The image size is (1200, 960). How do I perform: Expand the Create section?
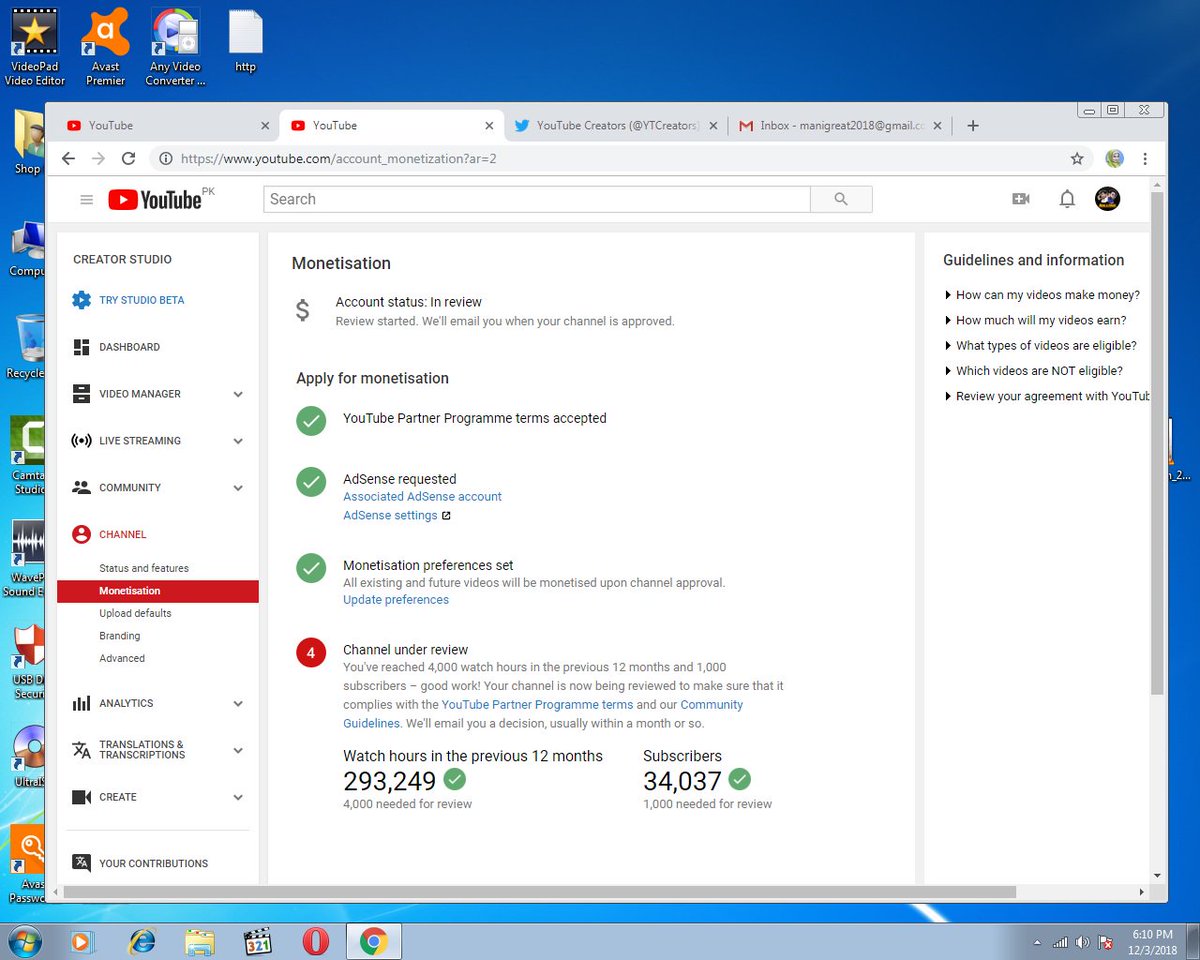[x=238, y=797]
